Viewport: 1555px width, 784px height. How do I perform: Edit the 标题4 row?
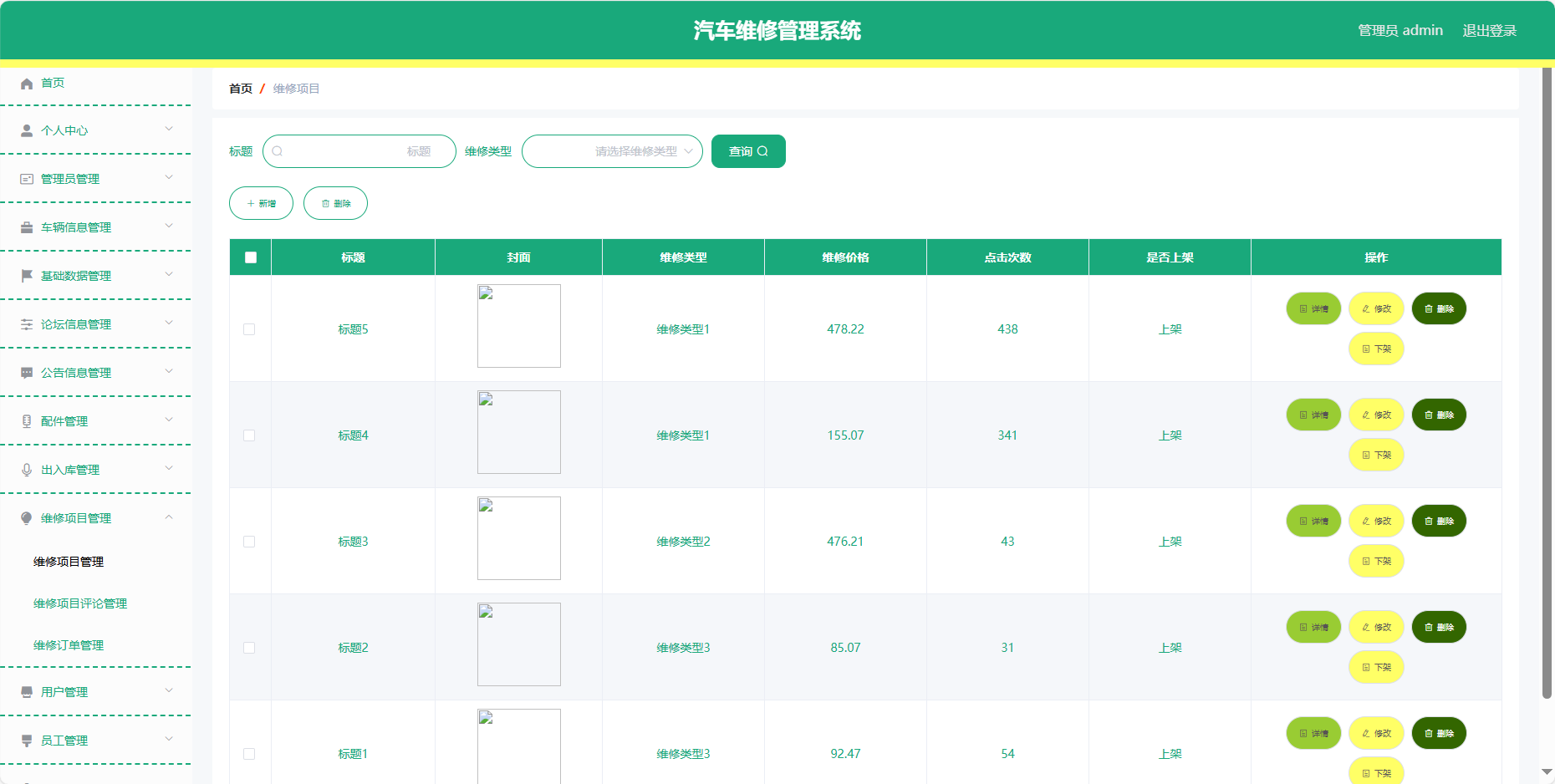(x=1376, y=415)
